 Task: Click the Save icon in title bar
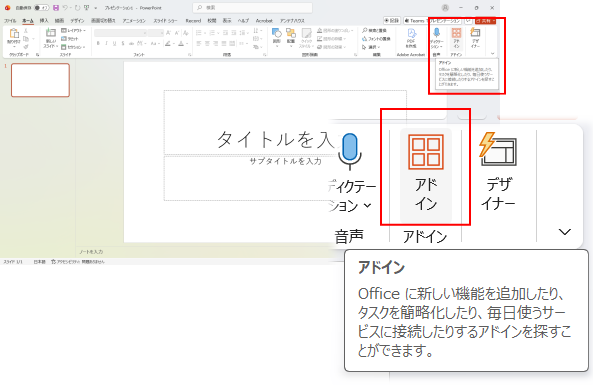click(x=56, y=8)
